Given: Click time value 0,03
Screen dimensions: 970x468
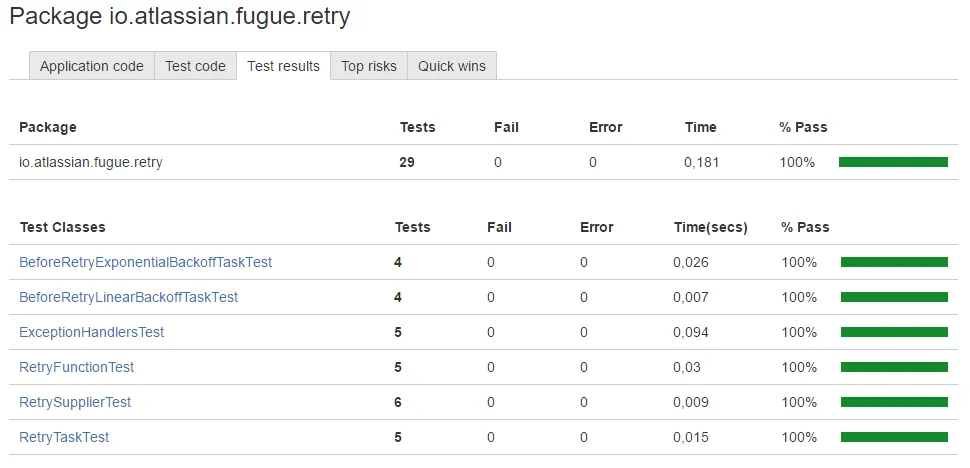Looking at the screenshot, I should pos(687,367).
